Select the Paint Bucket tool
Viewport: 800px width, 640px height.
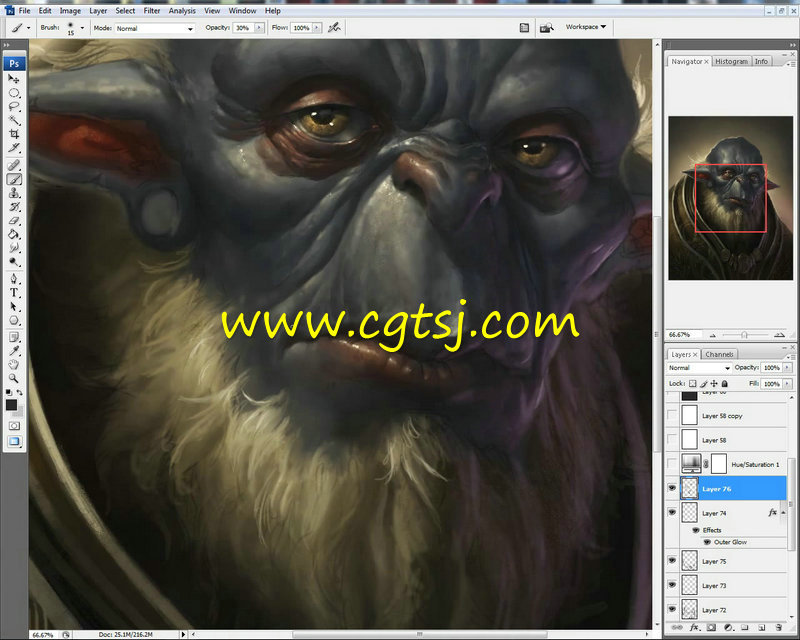14,234
